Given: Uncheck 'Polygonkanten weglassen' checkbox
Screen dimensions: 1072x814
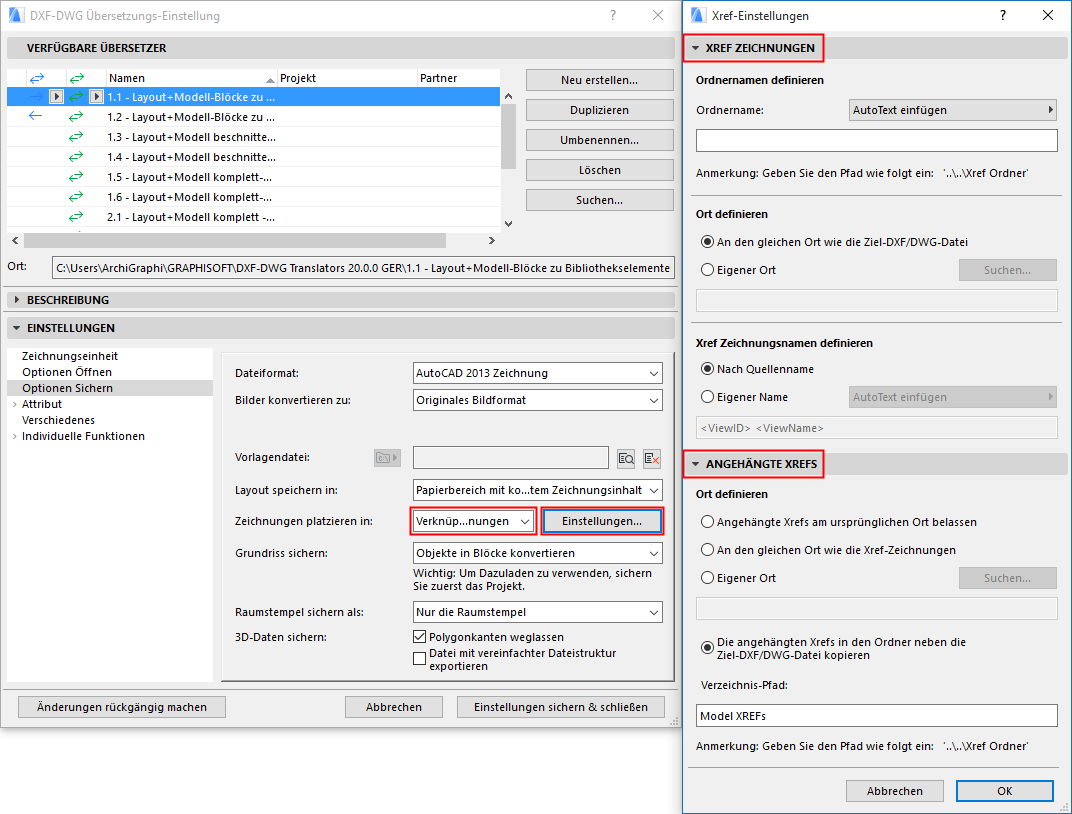Looking at the screenshot, I should coord(420,637).
